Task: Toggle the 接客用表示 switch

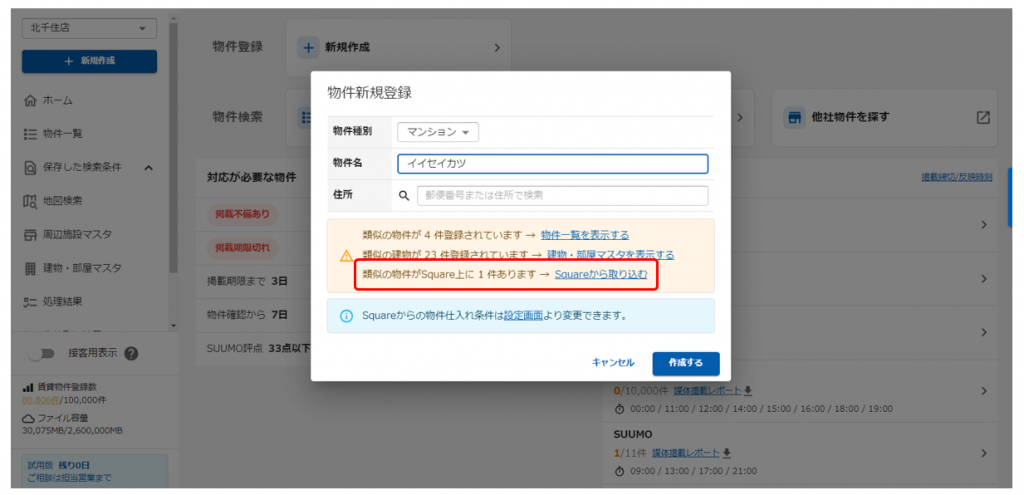Action: pos(43,353)
